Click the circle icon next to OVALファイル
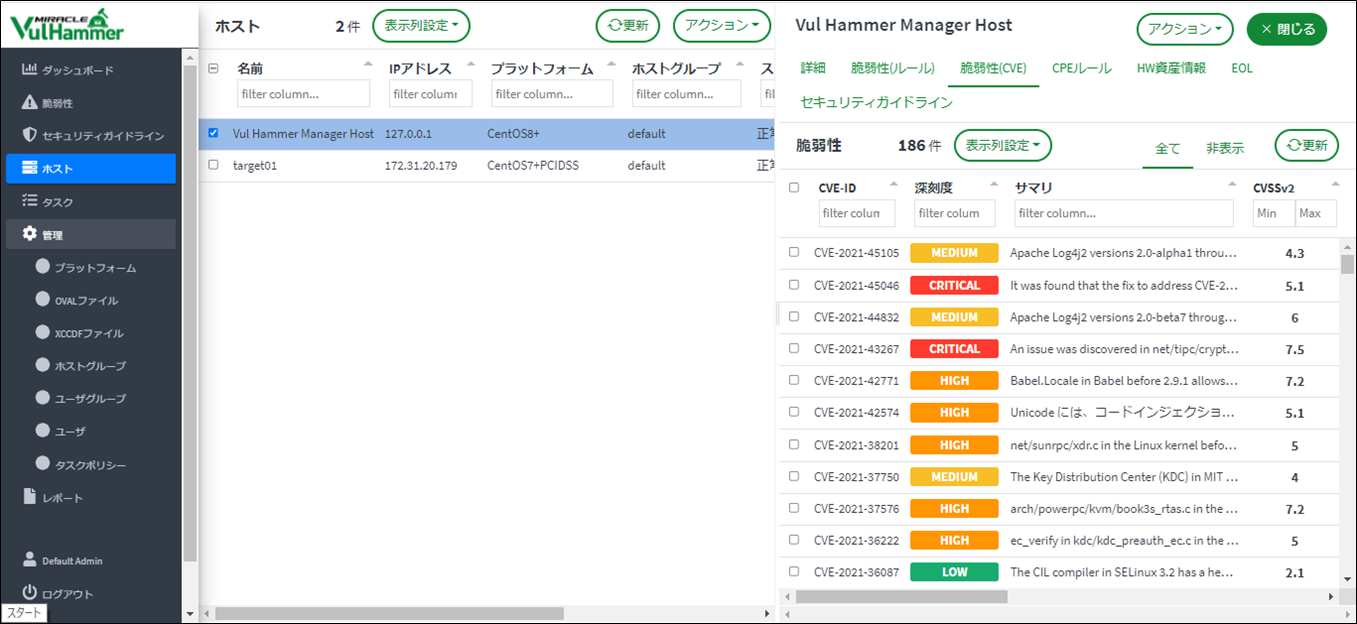The width and height of the screenshot is (1357, 624). pyautogui.click(x=42, y=299)
